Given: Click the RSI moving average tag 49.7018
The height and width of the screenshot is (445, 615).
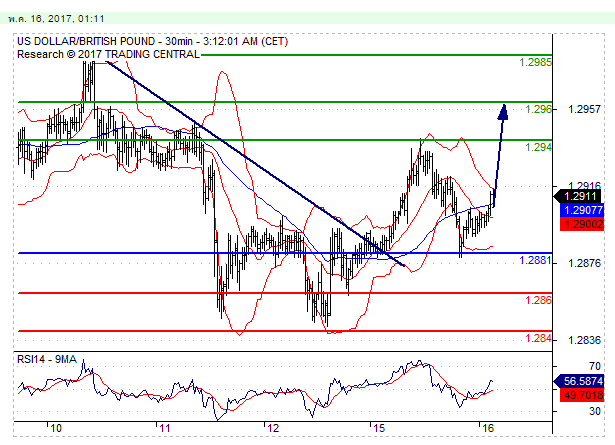Looking at the screenshot, I should coord(582,394).
